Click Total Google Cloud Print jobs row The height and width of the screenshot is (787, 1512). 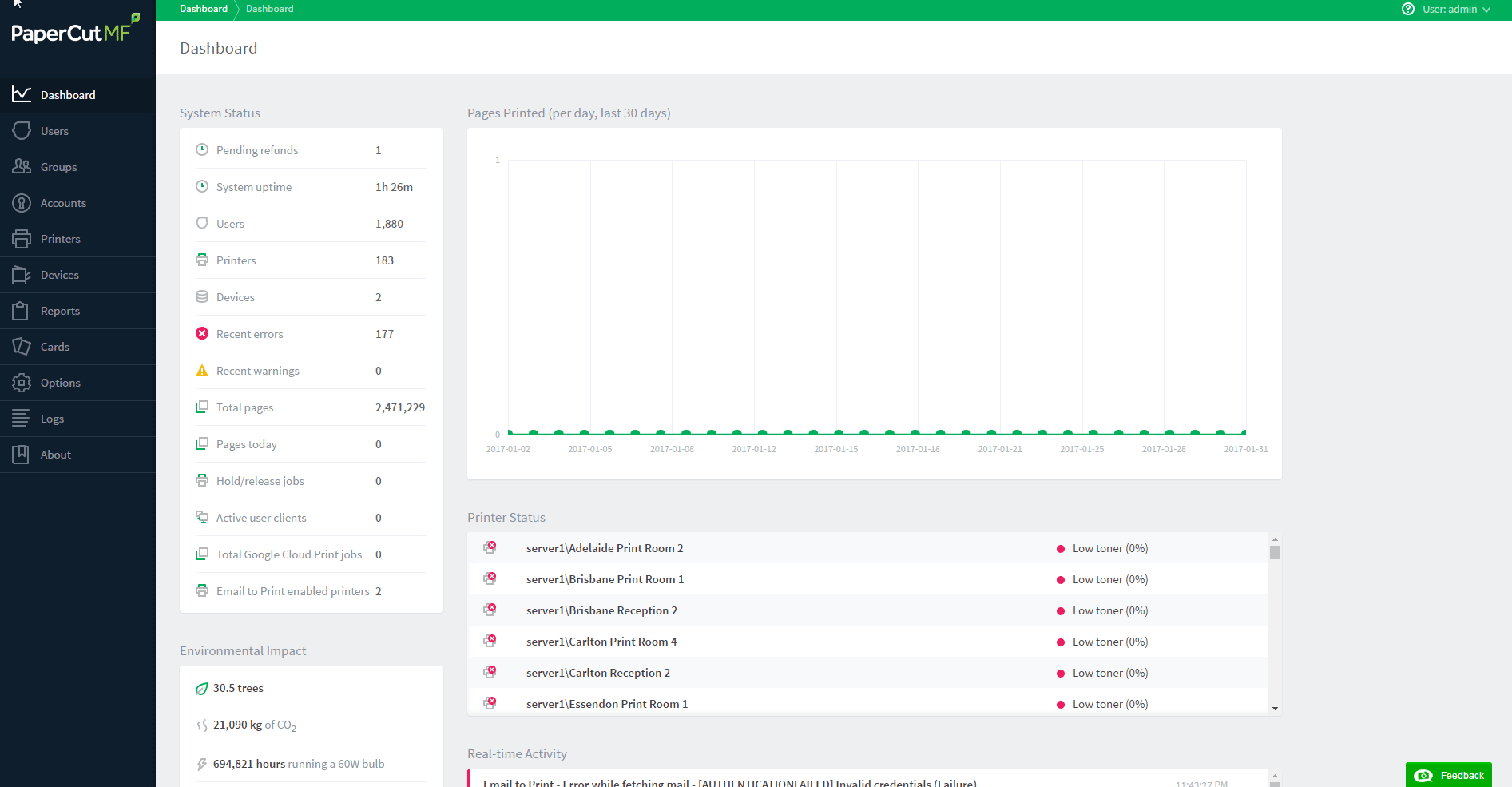pyautogui.click(x=312, y=554)
